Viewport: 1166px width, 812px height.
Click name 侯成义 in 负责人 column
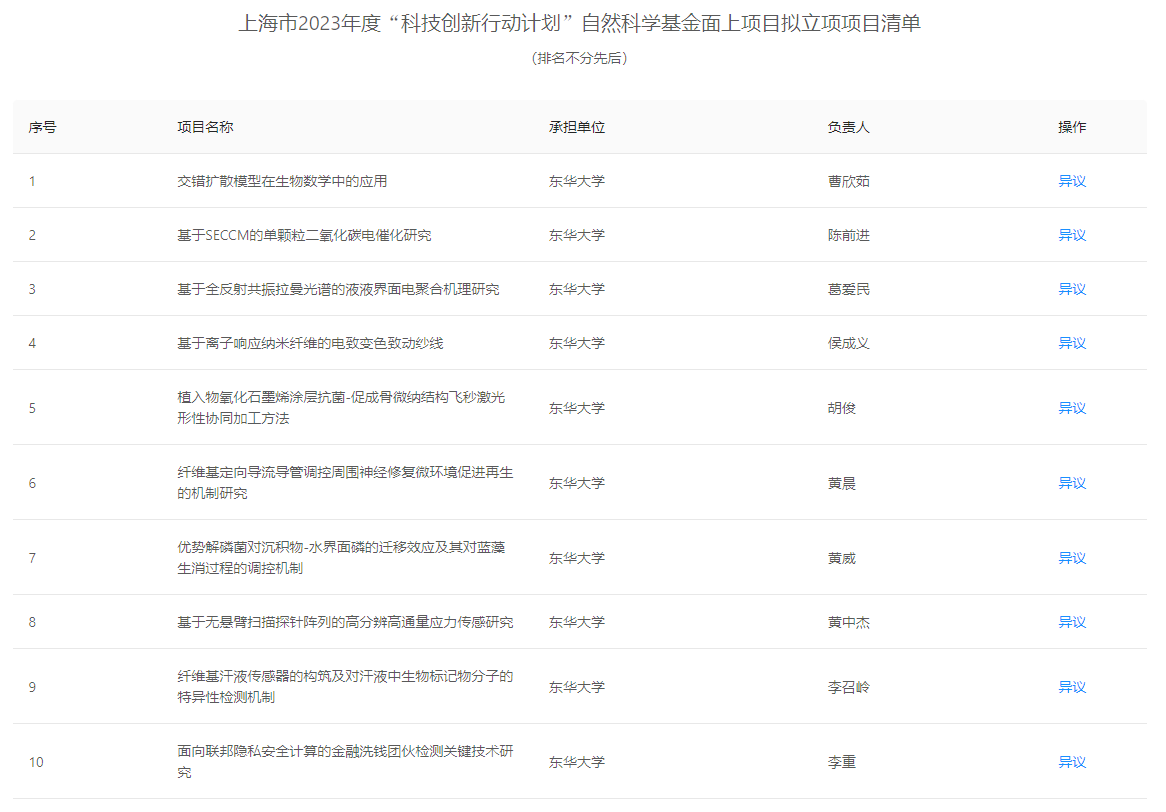848,343
